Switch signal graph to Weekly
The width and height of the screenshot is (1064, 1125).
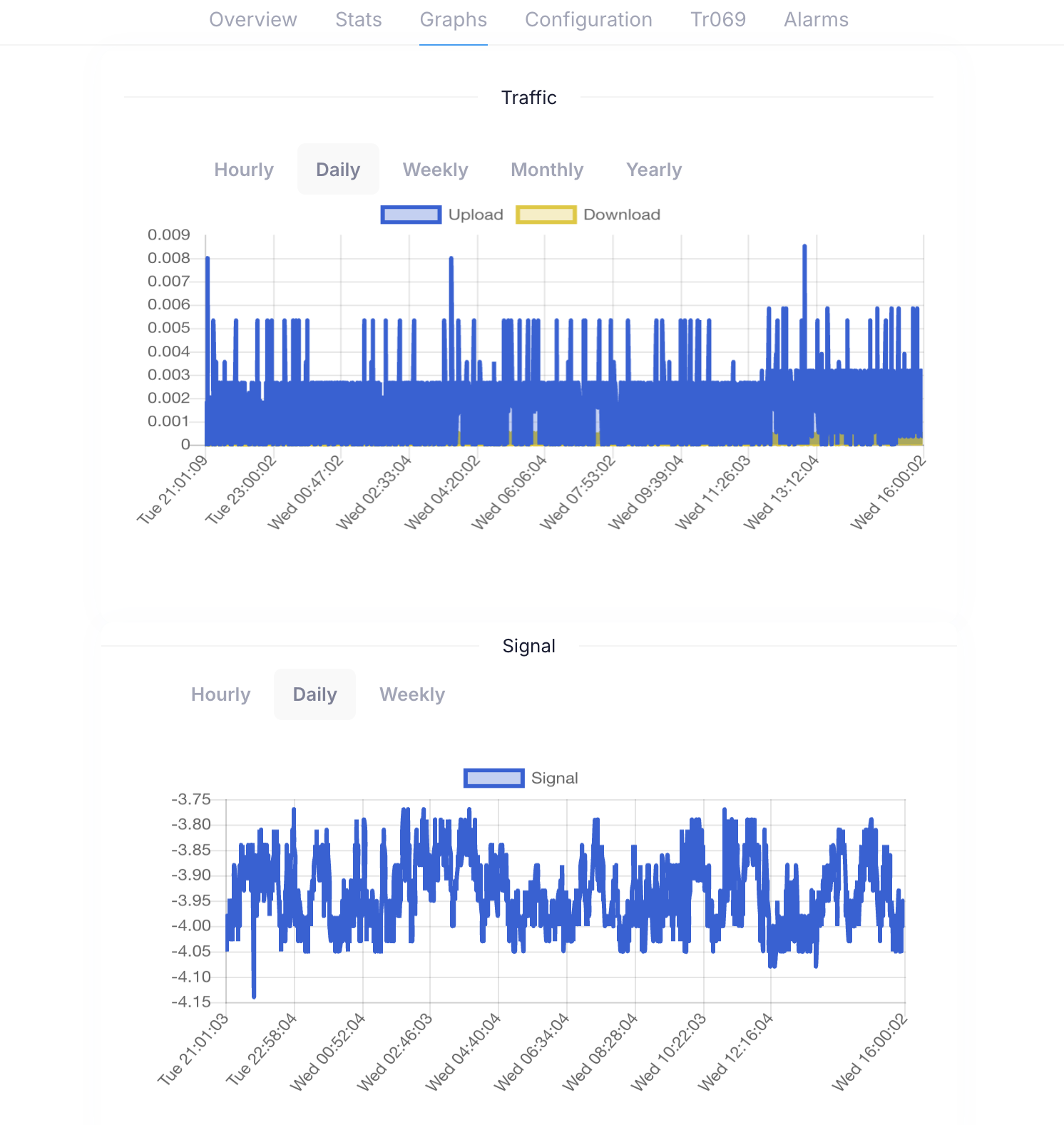pyautogui.click(x=412, y=694)
